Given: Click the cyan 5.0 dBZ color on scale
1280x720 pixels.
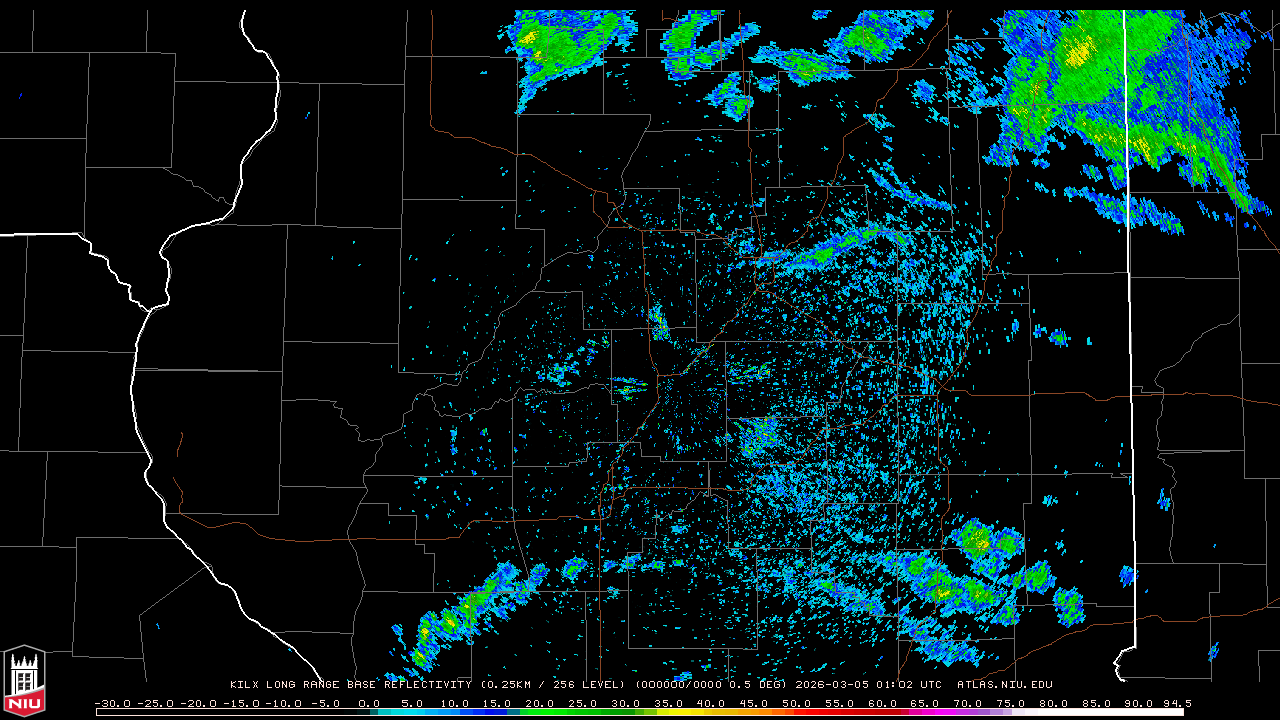Looking at the screenshot, I should tap(412, 712).
